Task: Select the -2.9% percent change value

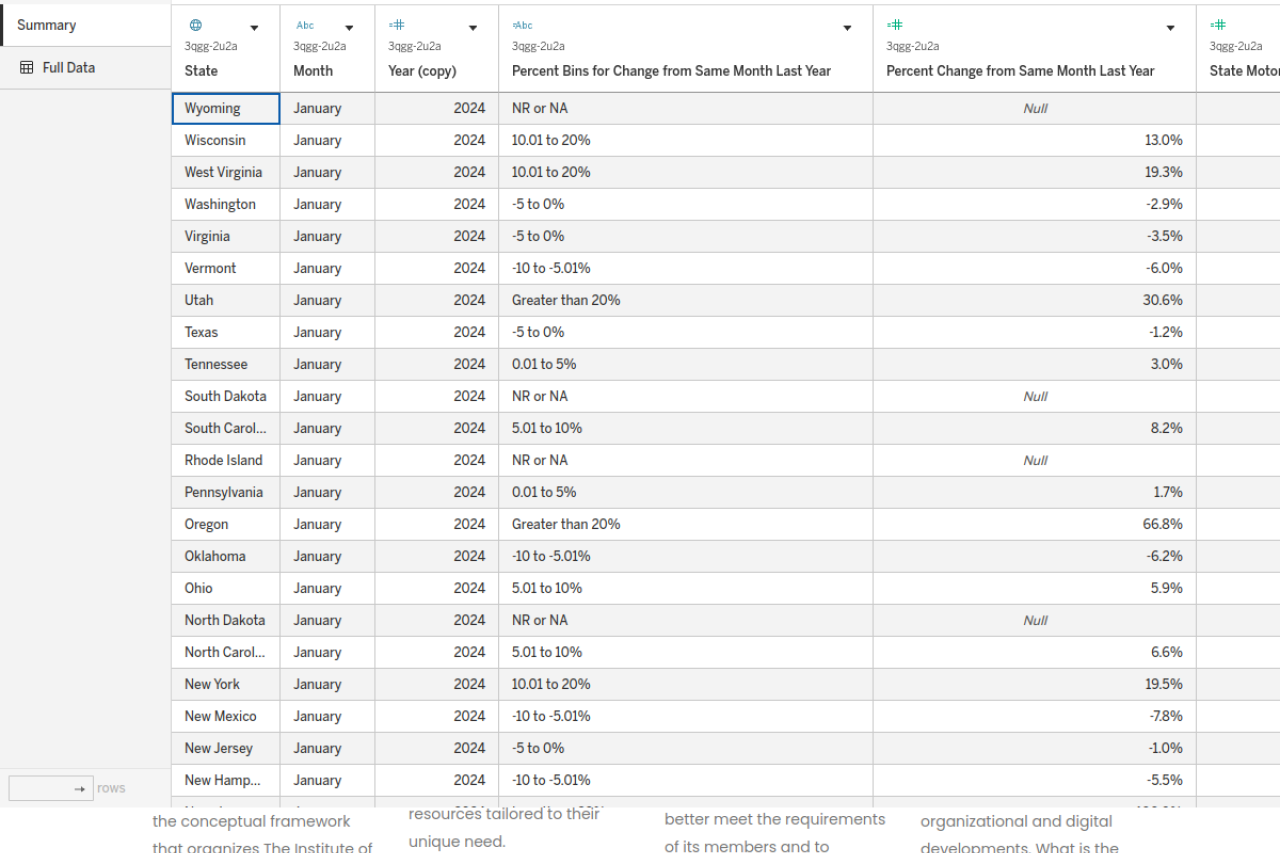Action: [x=1164, y=204]
